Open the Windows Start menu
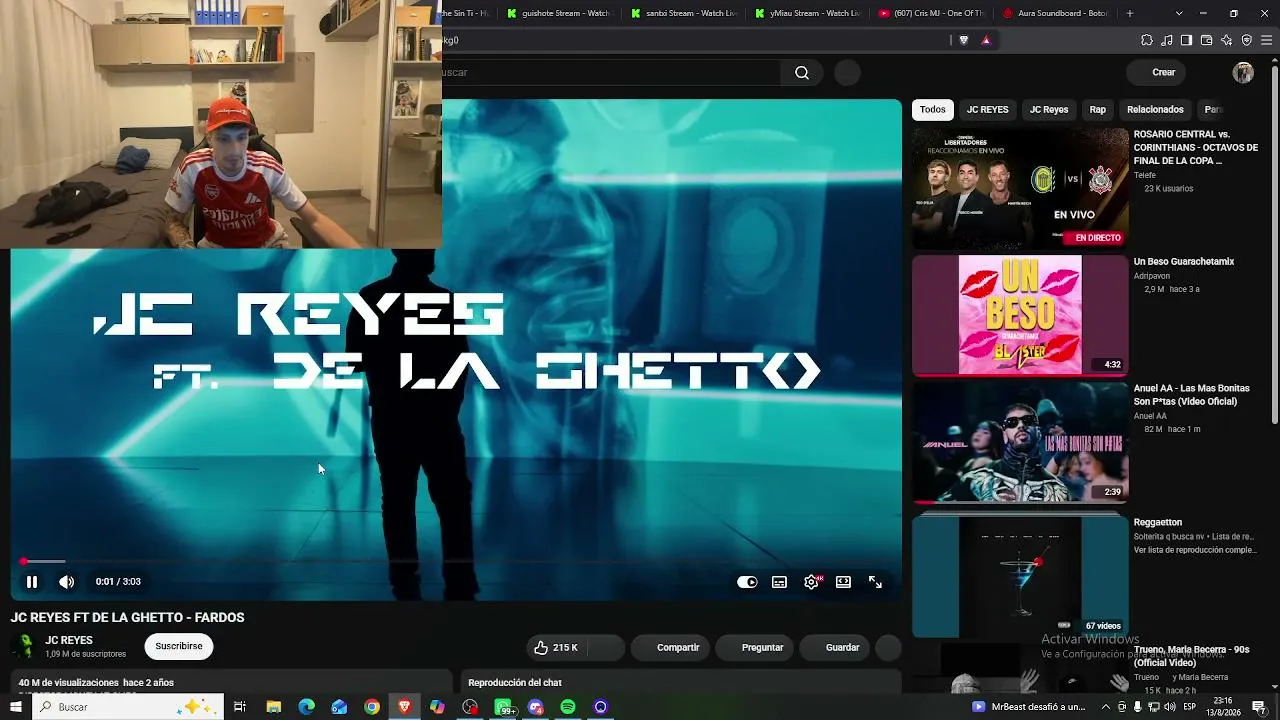This screenshot has width=1280, height=720. pos(15,707)
